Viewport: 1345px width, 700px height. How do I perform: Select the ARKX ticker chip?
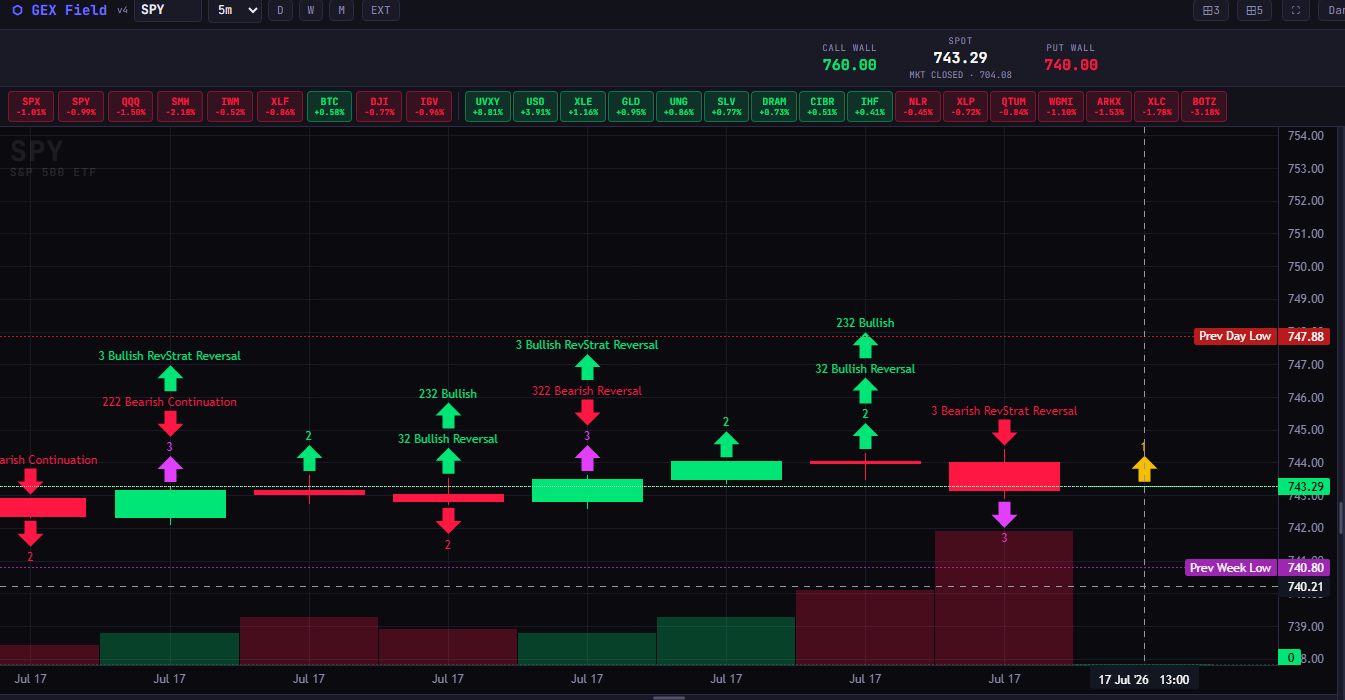click(1109, 106)
